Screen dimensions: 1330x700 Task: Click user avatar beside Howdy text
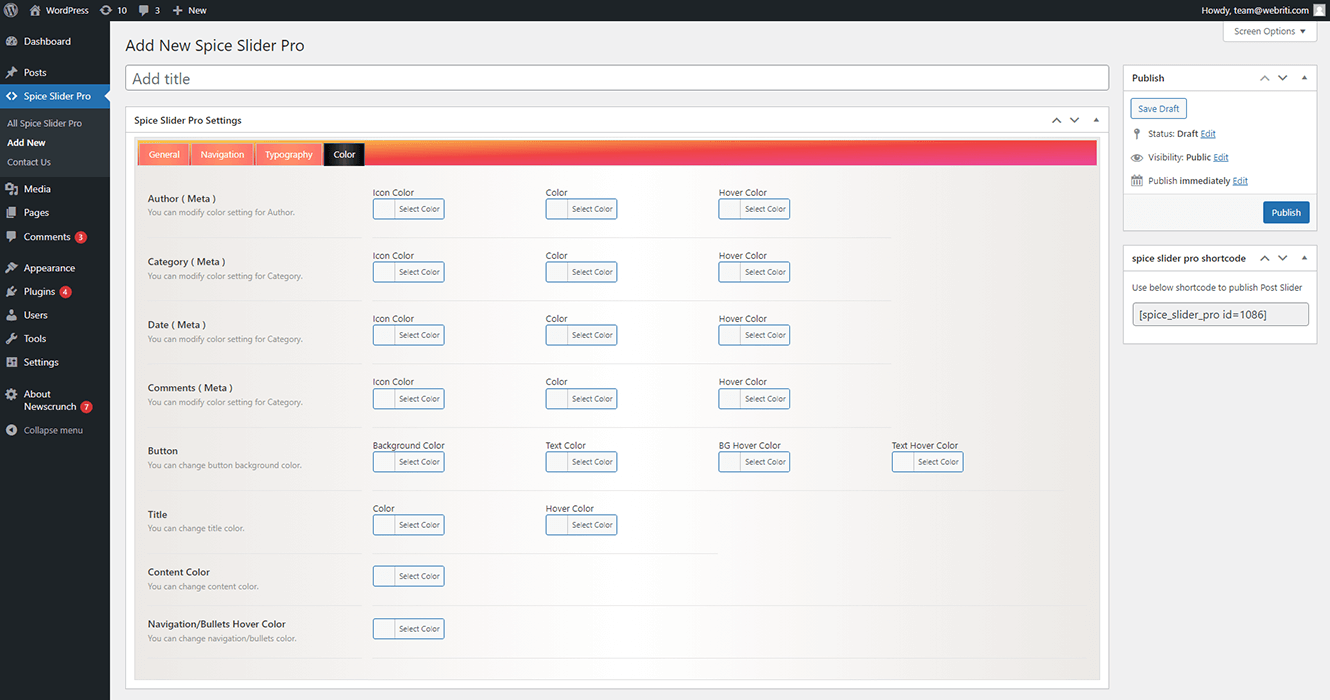[x=1319, y=10]
